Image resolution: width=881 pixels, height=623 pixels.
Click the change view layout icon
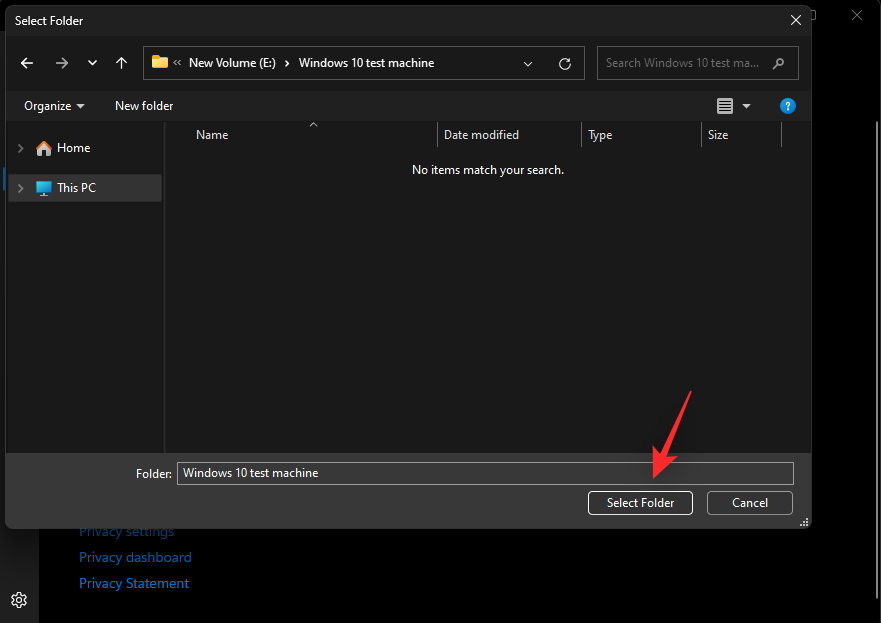pyautogui.click(x=725, y=106)
